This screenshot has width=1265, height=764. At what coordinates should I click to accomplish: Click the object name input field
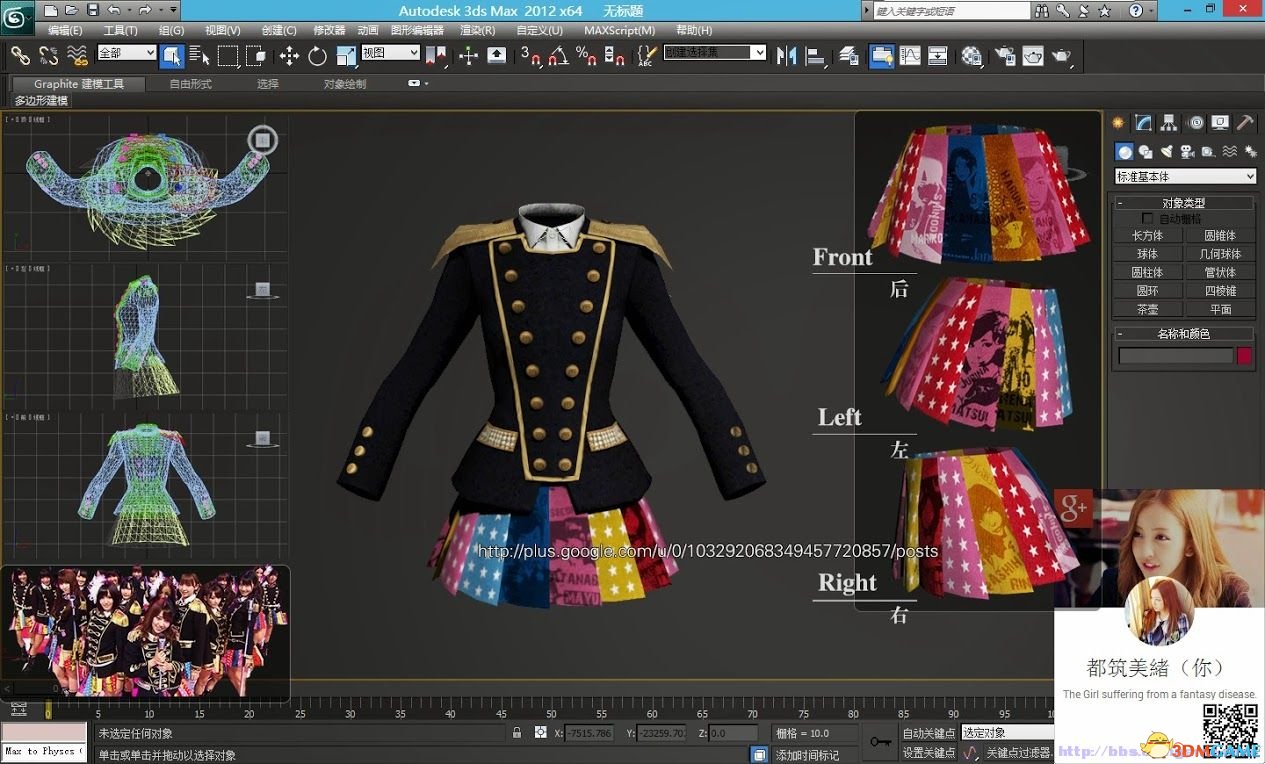tap(1176, 356)
